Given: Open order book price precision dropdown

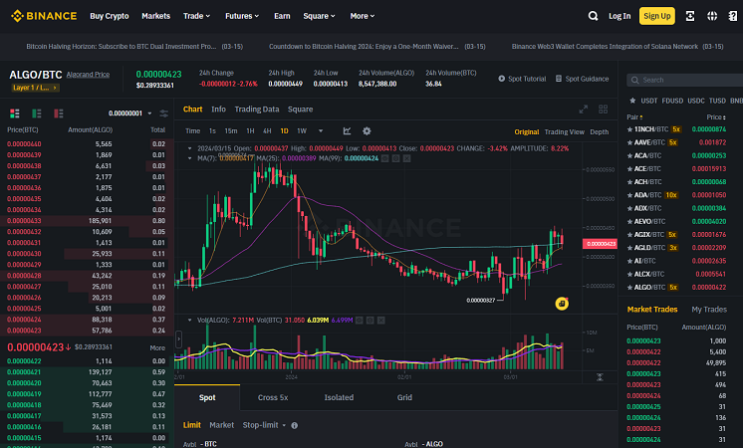Looking at the screenshot, I should tap(130, 113).
